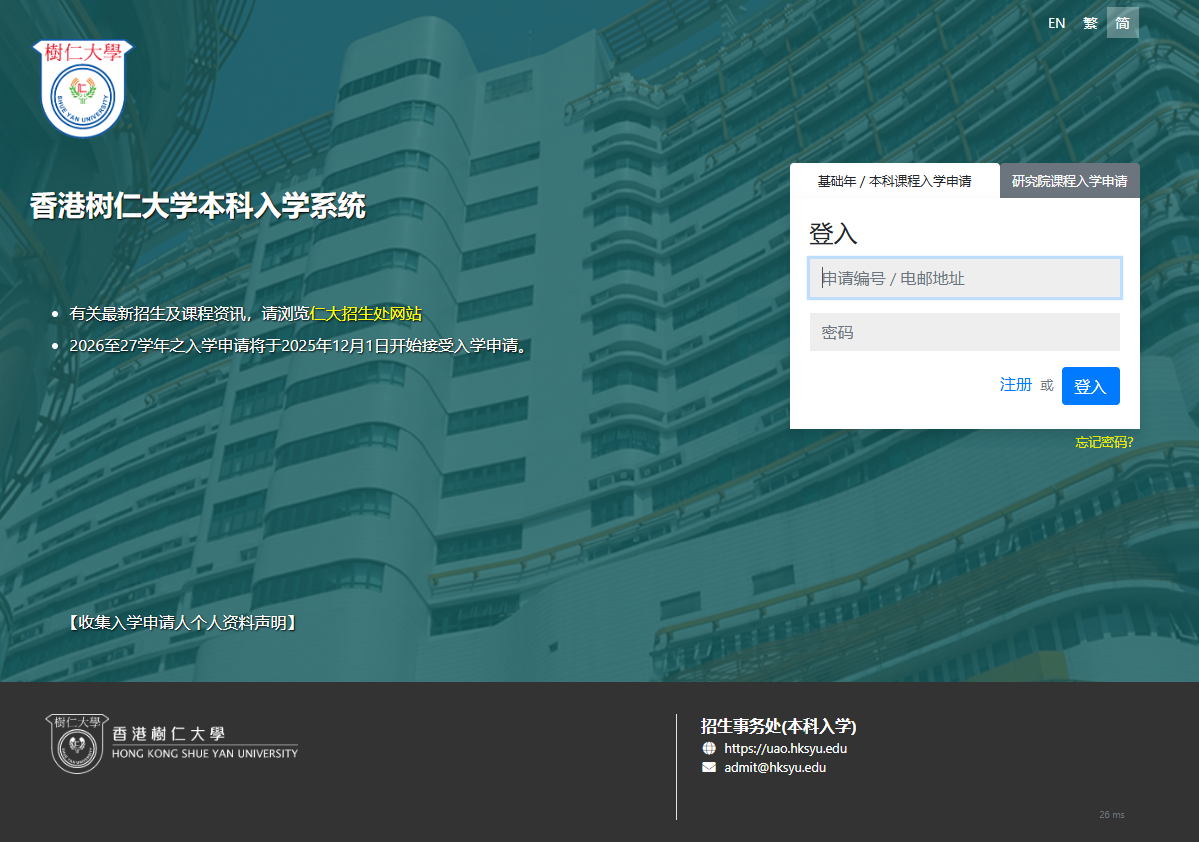Click the 忘记密码? link

(1104, 442)
